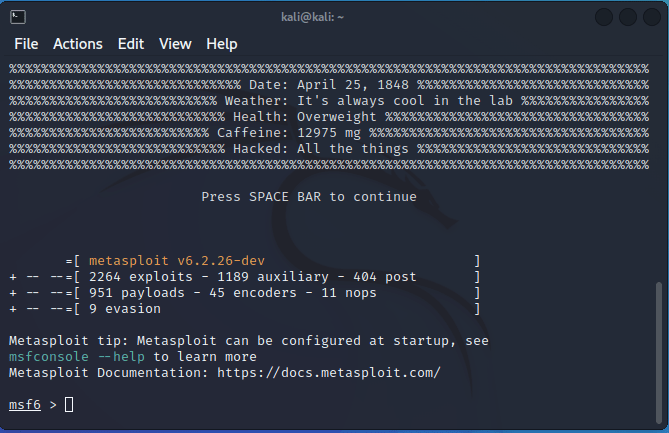
Task: Click the 'Caffeine: 12975 mg' text
Action: pyautogui.click(x=289, y=133)
